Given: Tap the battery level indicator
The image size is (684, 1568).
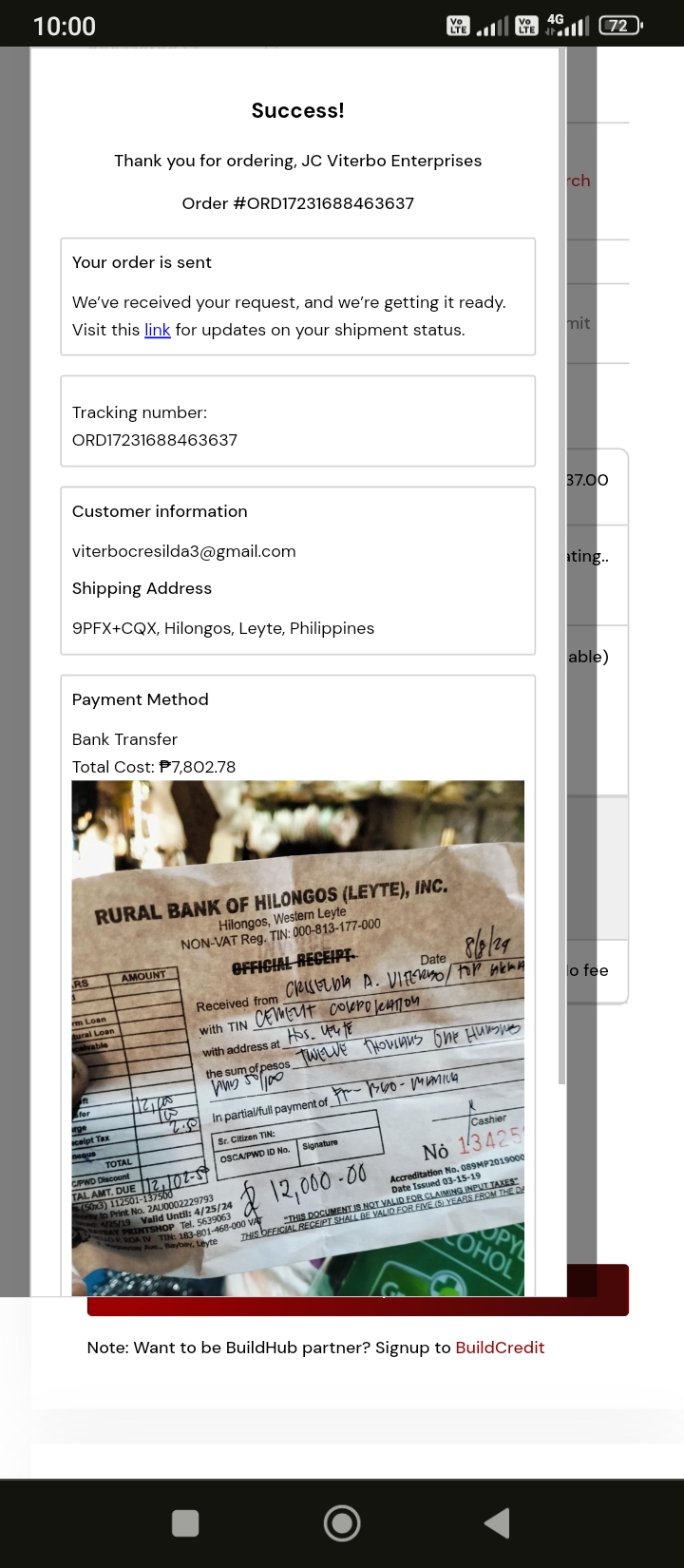Looking at the screenshot, I should tap(620, 26).
